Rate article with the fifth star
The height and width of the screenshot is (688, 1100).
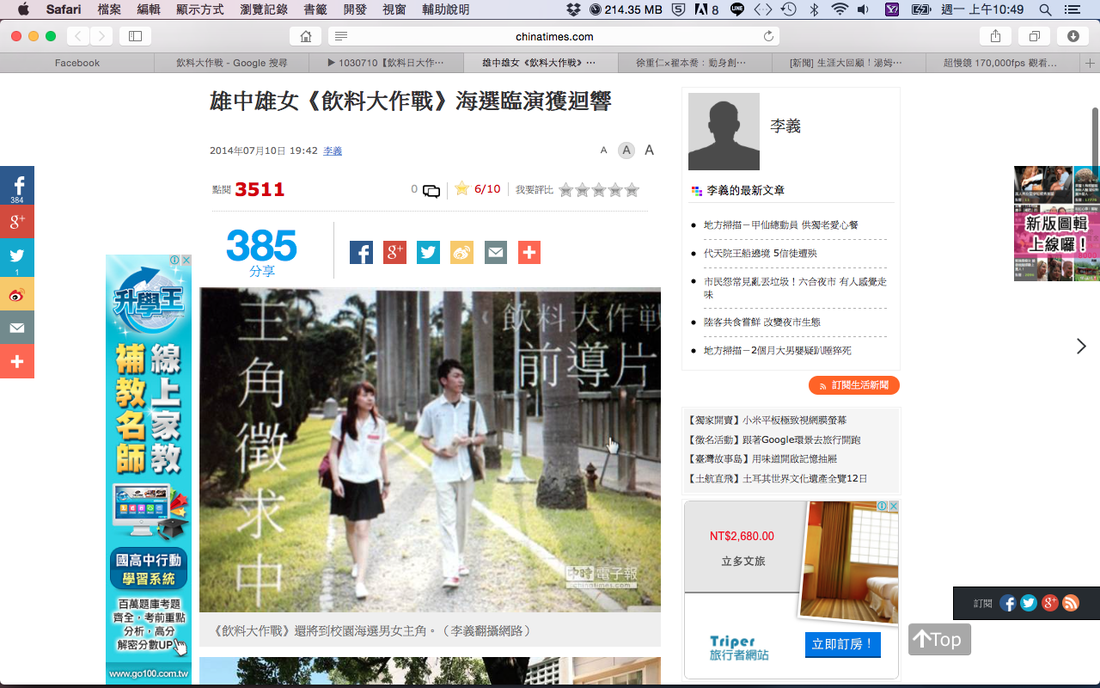click(x=632, y=190)
